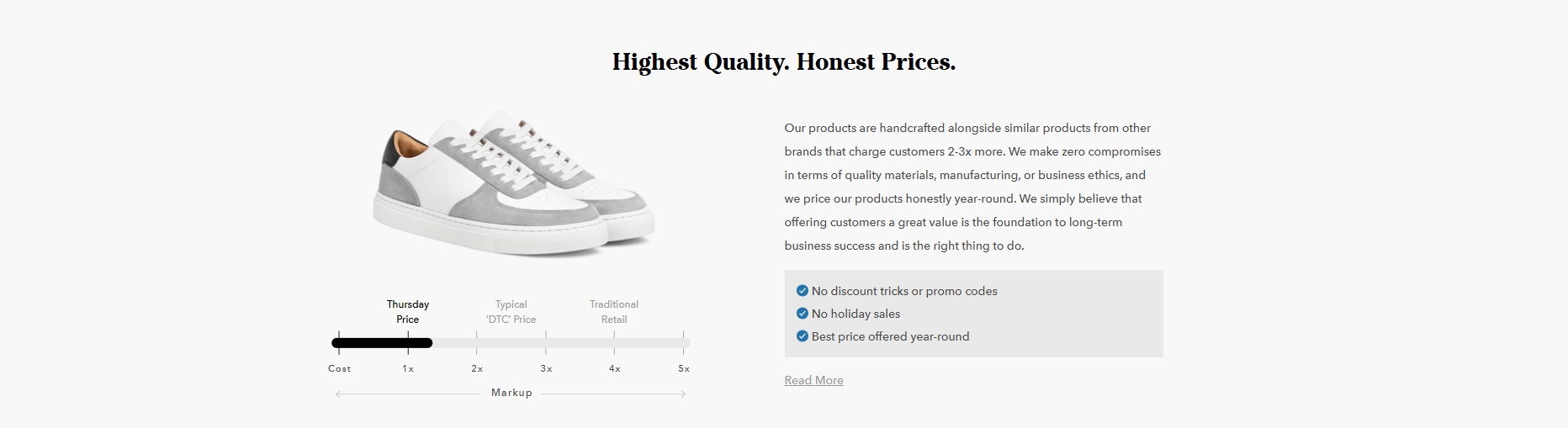Click the 5x tick on markup scale
Image resolution: width=1568 pixels, height=428 pixels.
tap(684, 368)
